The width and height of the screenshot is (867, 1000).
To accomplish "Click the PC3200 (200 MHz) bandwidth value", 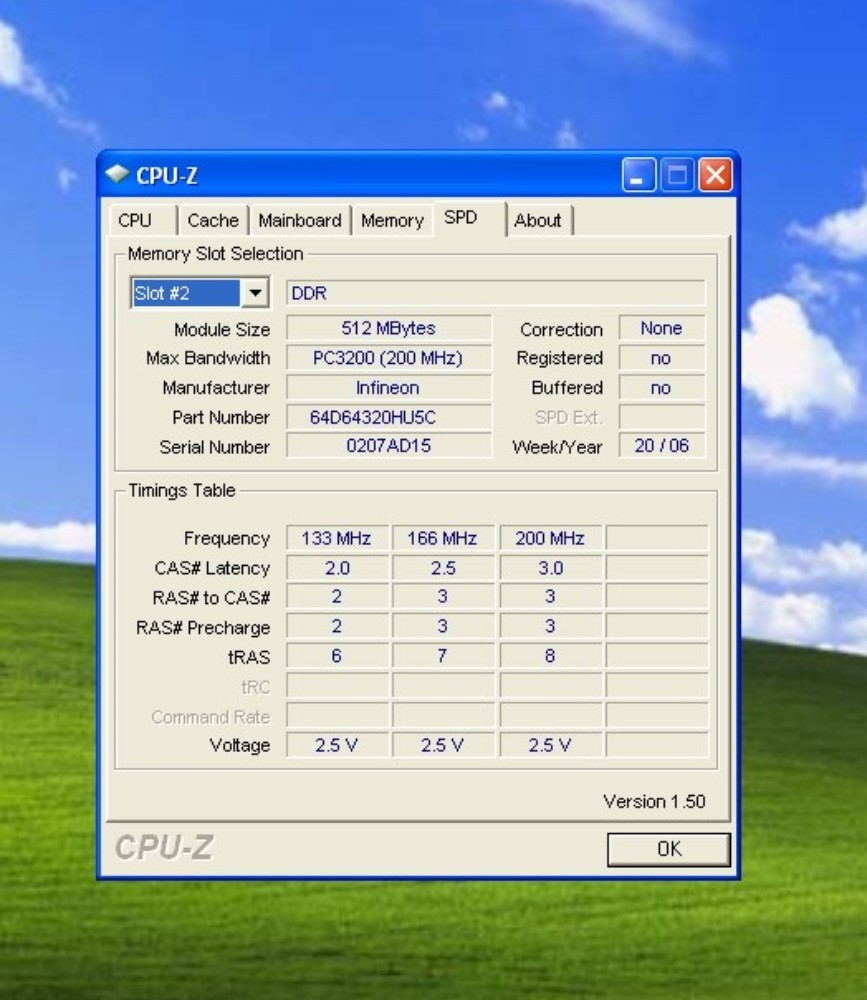I will (389, 358).
